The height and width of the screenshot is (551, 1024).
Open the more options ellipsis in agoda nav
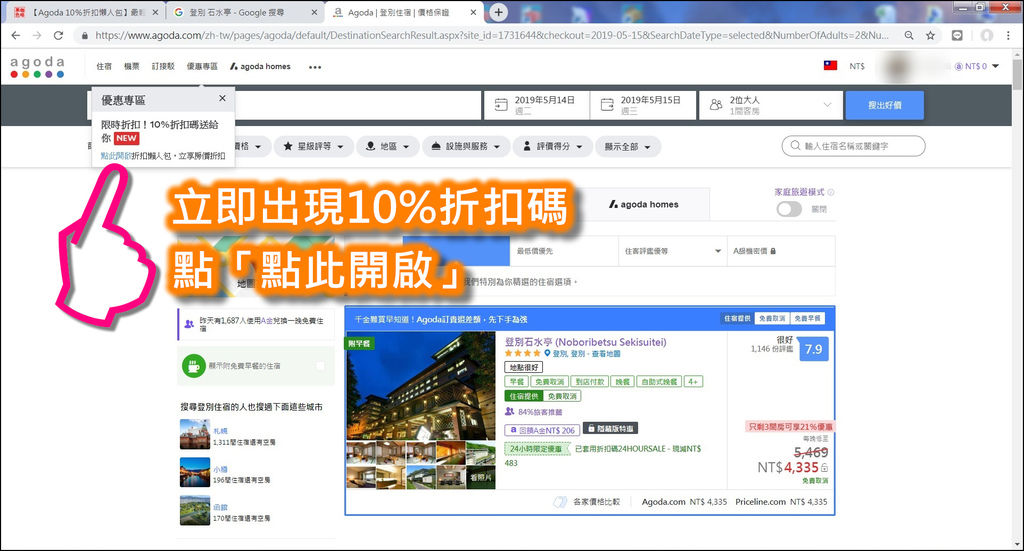pyautogui.click(x=315, y=67)
